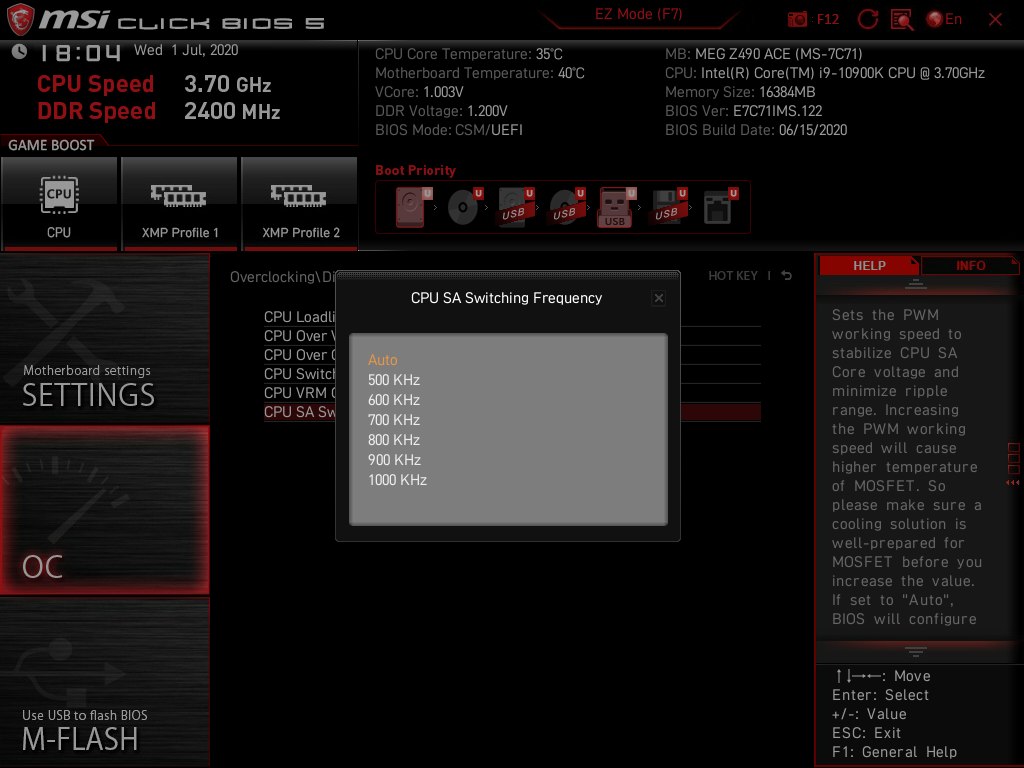Click the network boot icon in Boot Priority
This screenshot has height=768, width=1024.
tap(718, 206)
